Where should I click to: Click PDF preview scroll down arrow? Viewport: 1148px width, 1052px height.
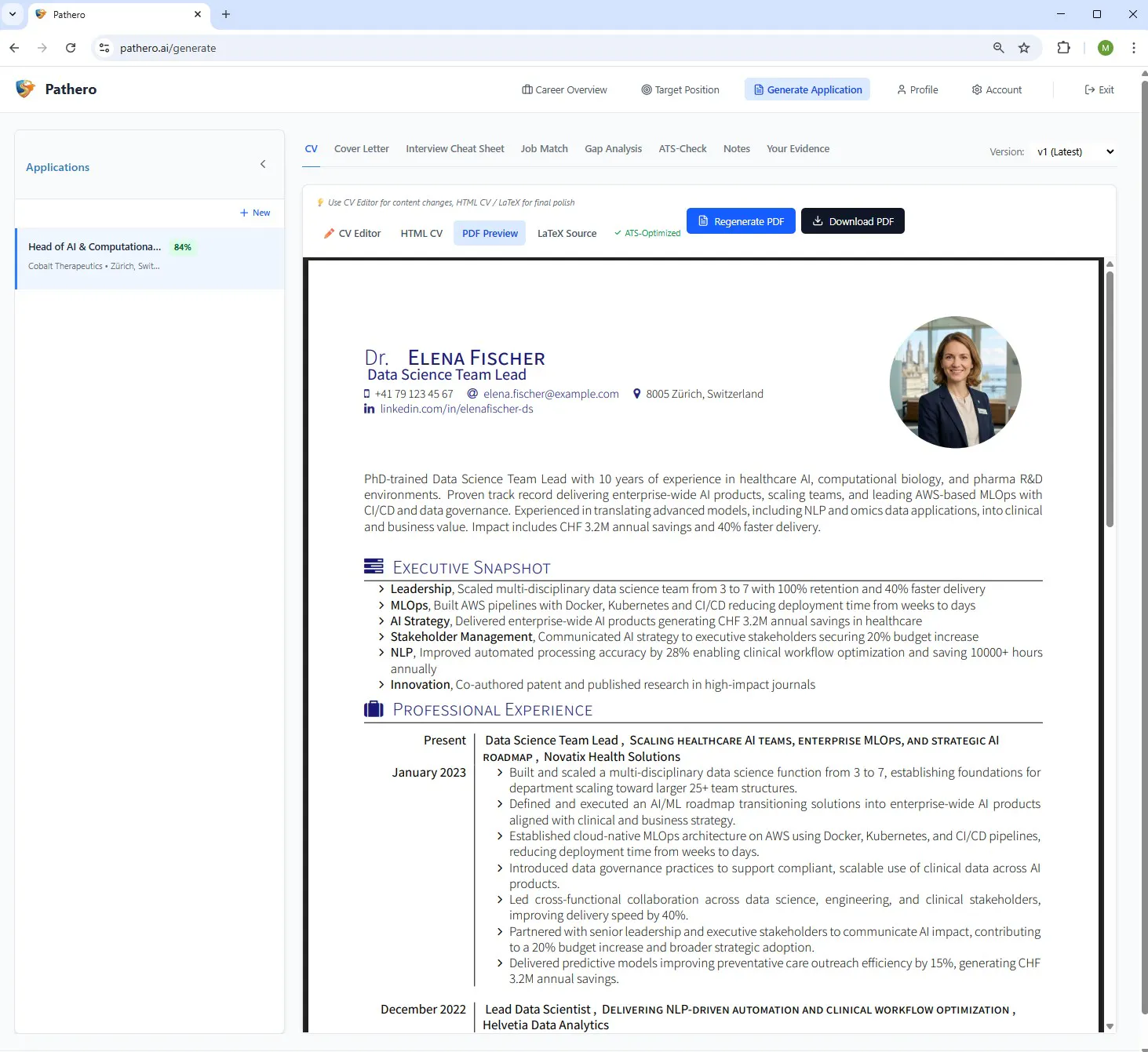1110,1026
